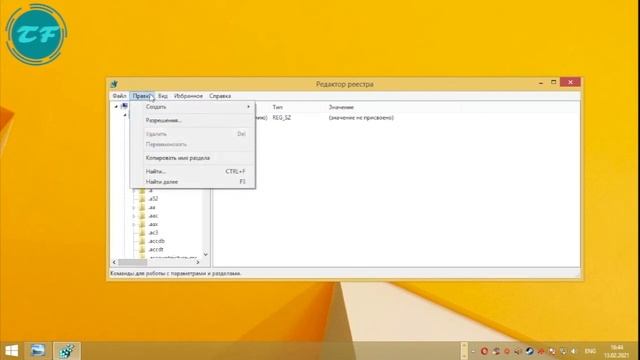Select the Computer icon in the tree
Viewport: 640px width, 360px height.
124,106
